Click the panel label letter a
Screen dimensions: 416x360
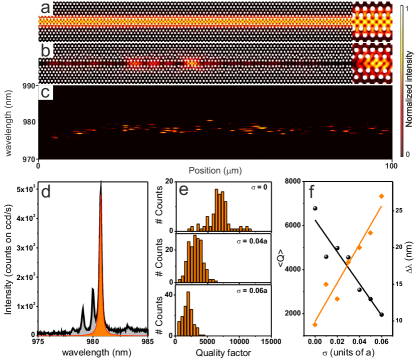coord(46,8)
